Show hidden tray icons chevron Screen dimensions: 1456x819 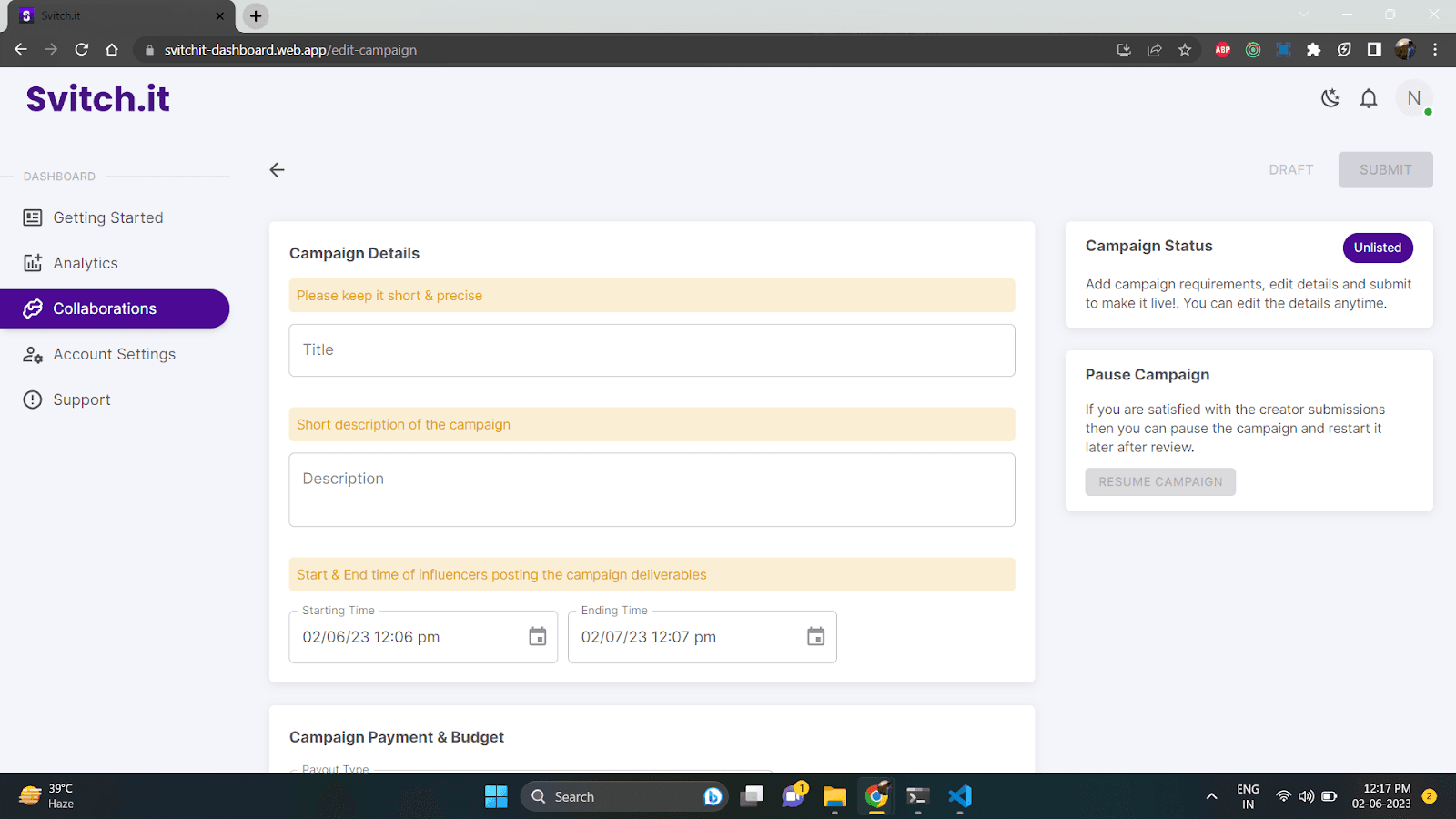click(1211, 796)
